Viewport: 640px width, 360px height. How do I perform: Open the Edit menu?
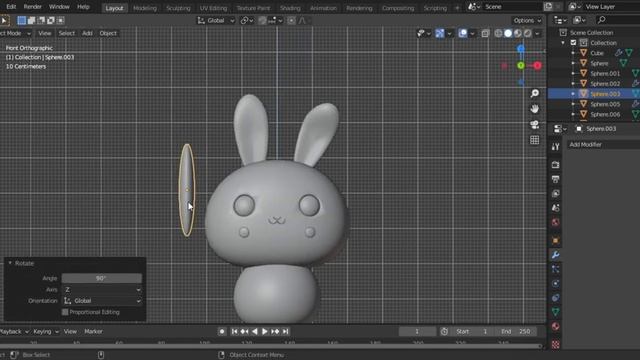point(11,7)
